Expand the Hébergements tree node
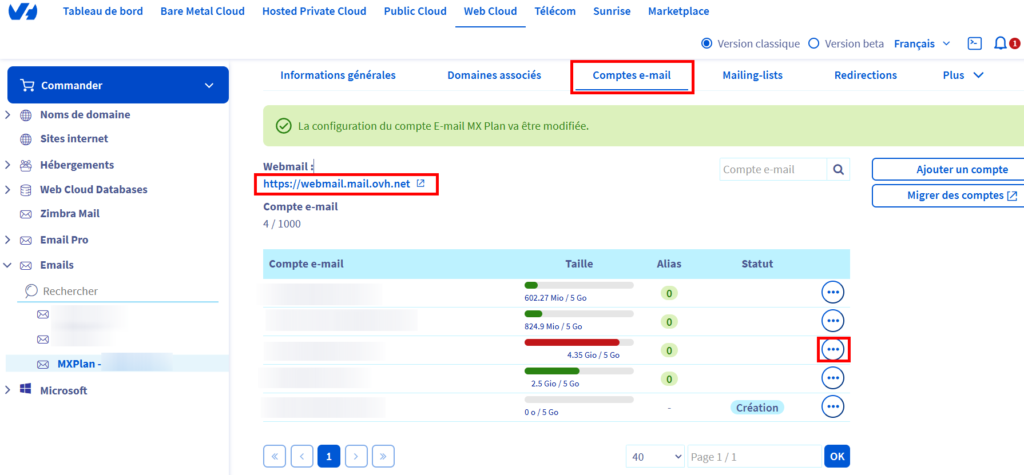 (x=8, y=165)
